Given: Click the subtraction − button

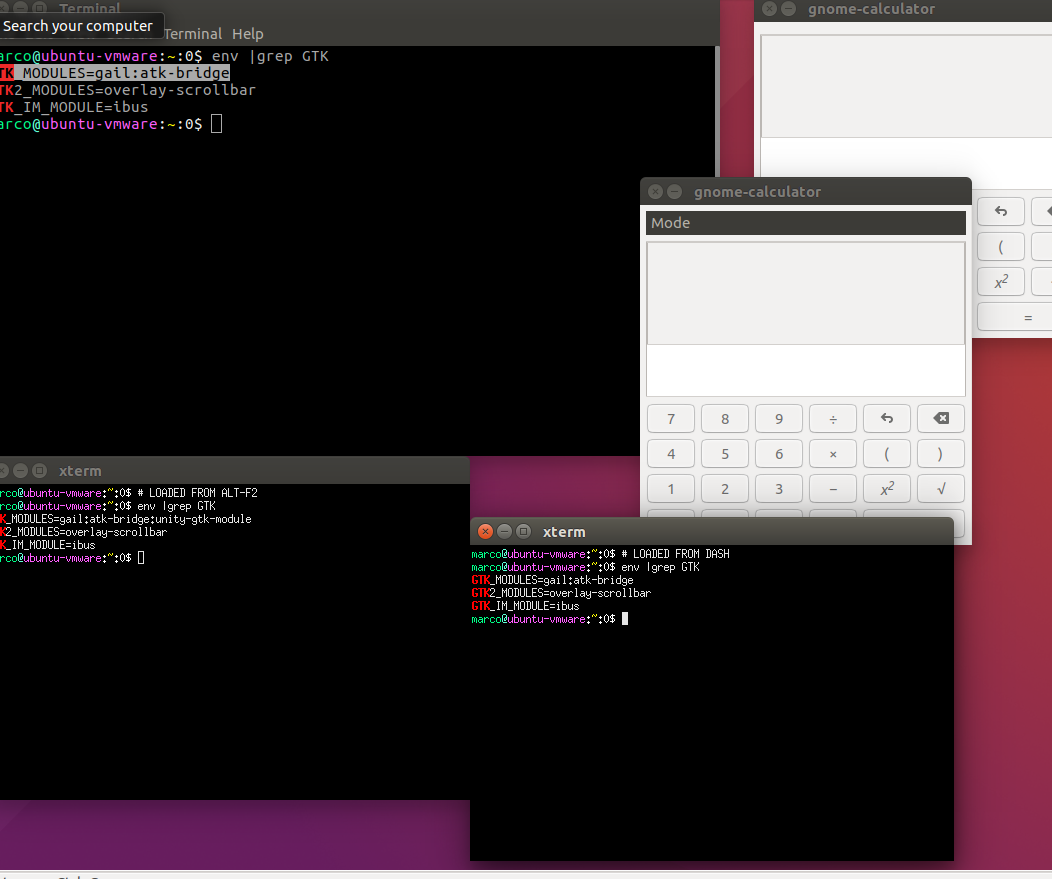Looking at the screenshot, I should point(833,488).
